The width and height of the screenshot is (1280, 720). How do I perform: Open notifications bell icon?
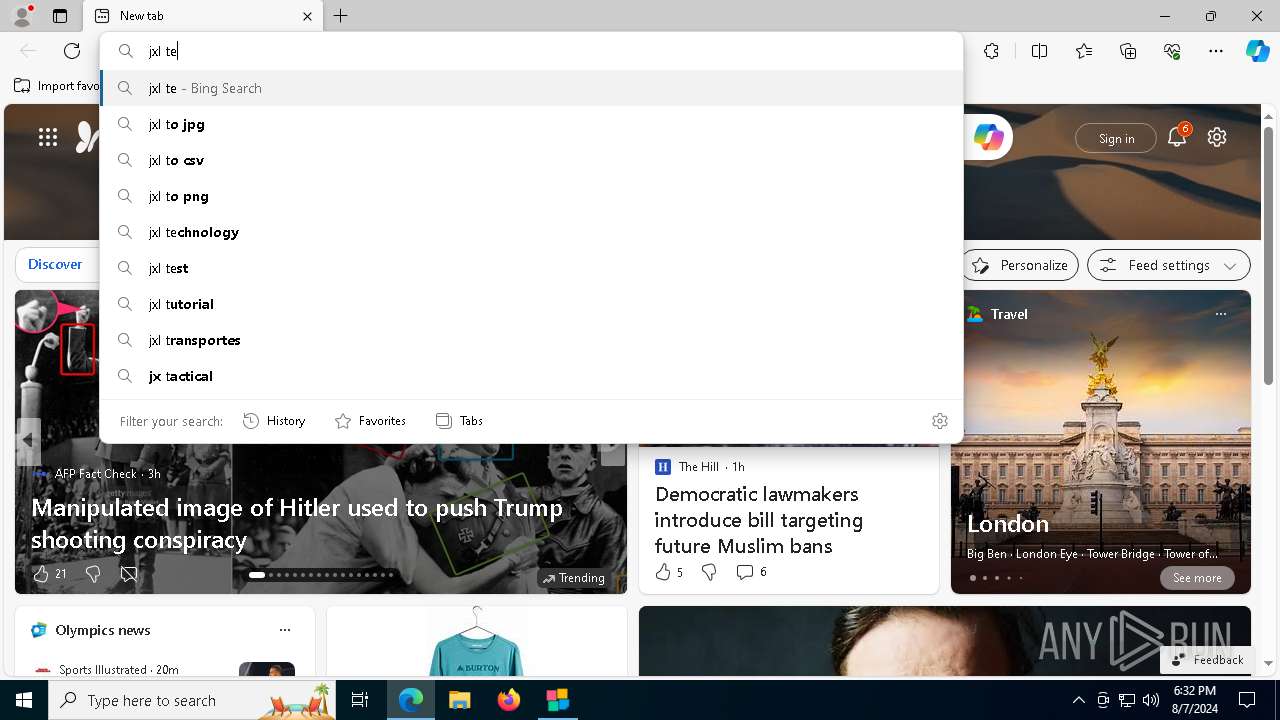pos(1177,137)
